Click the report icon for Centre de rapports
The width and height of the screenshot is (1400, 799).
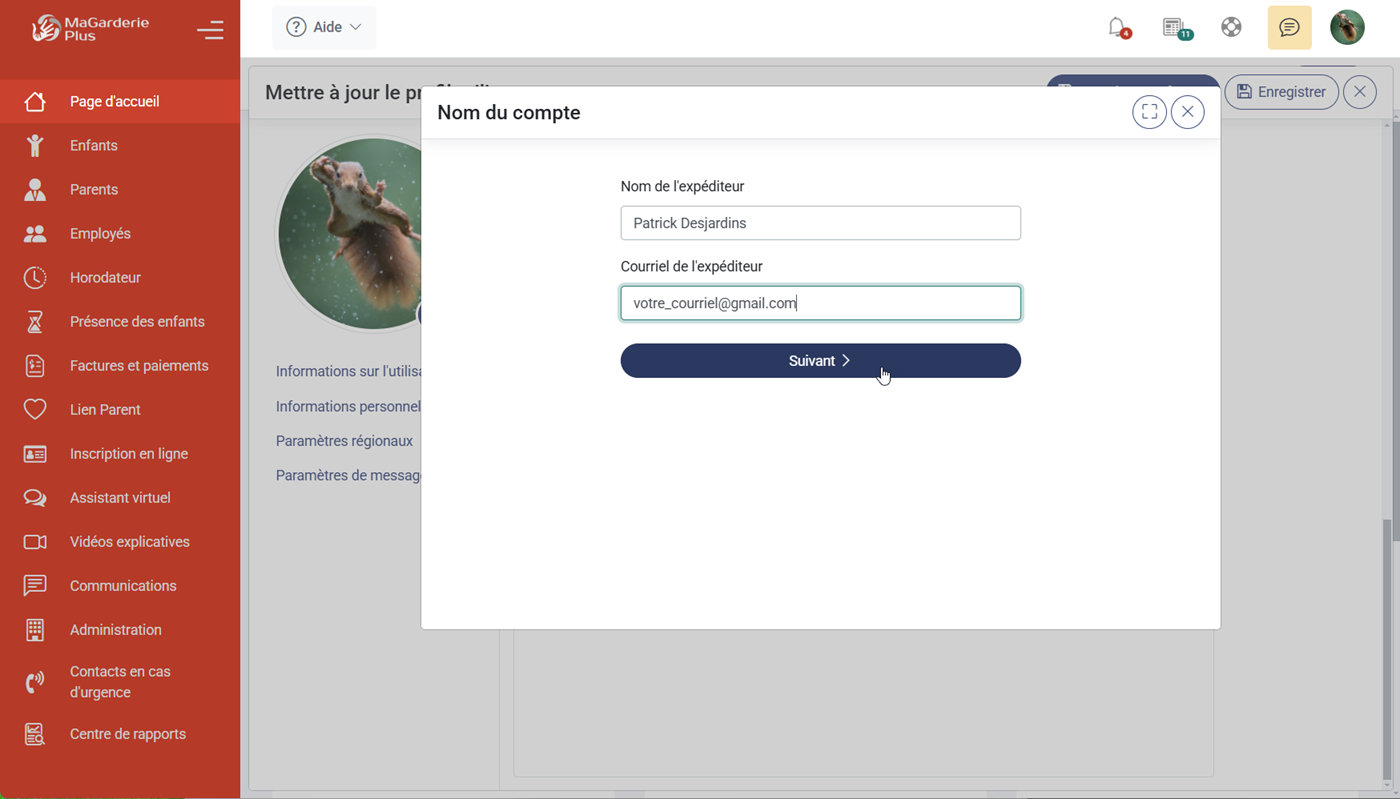(x=35, y=734)
